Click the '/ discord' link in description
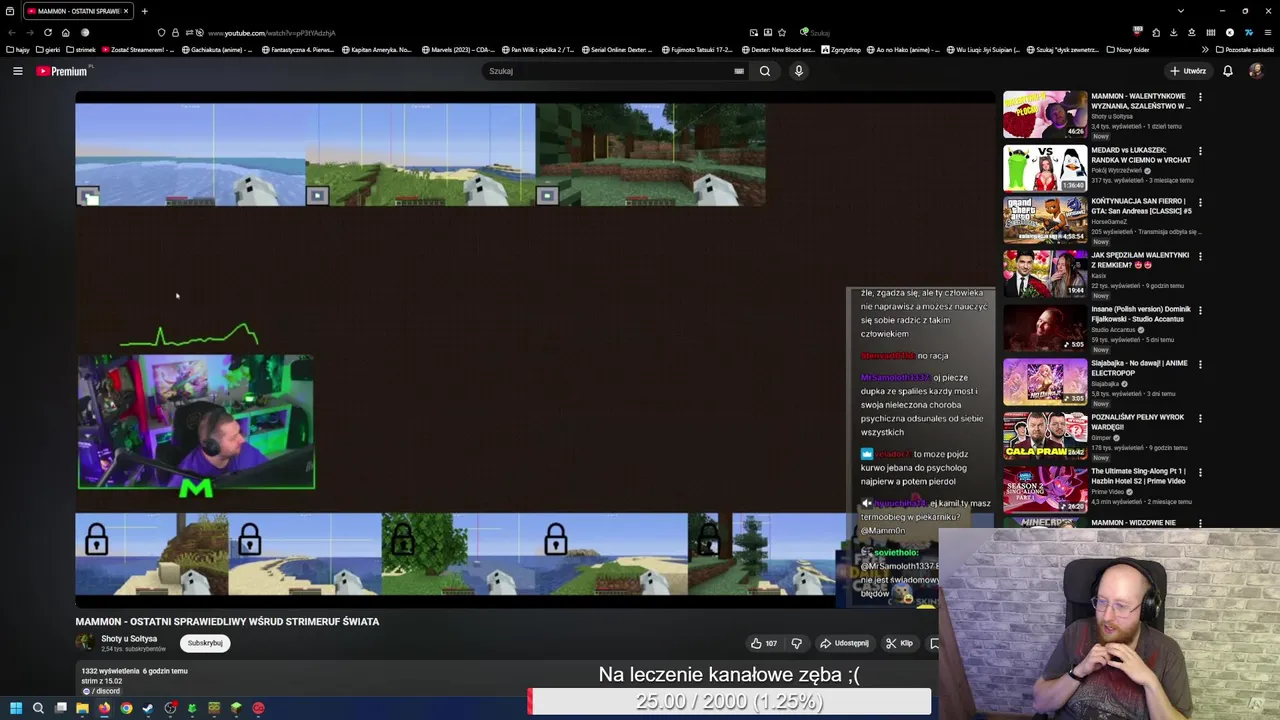 tap(100, 691)
